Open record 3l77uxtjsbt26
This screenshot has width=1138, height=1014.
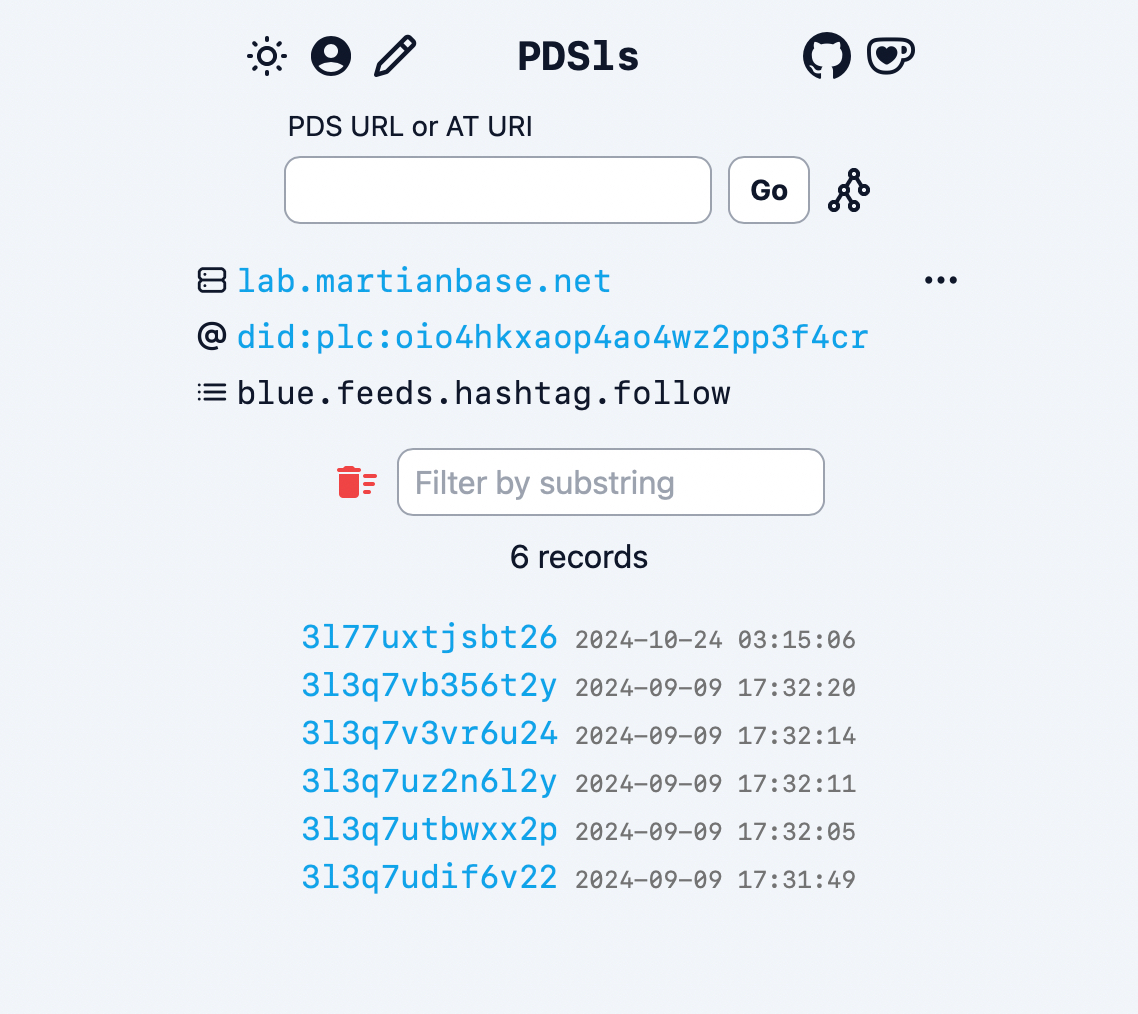[x=429, y=637]
